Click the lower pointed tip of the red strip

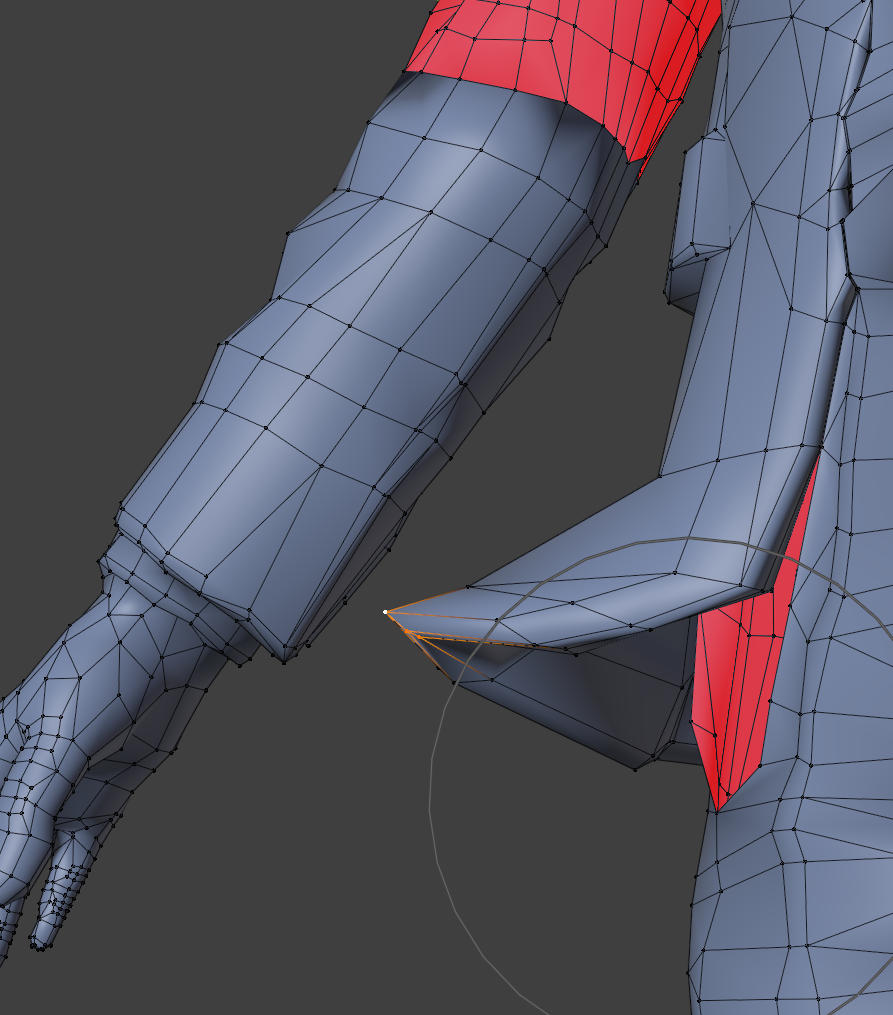pyautogui.click(x=718, y=805)
